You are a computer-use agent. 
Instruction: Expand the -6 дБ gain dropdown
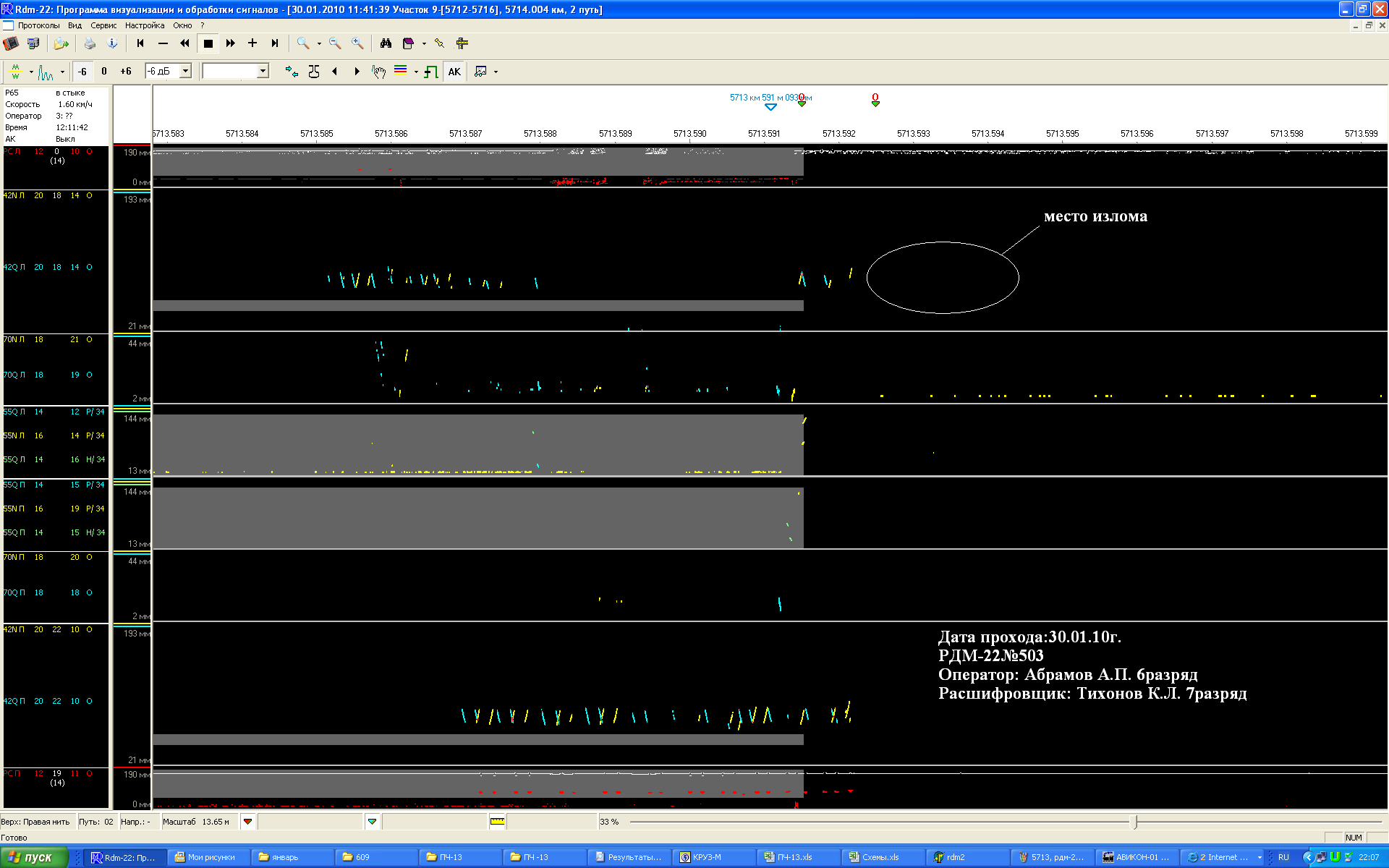pos(185,71)
